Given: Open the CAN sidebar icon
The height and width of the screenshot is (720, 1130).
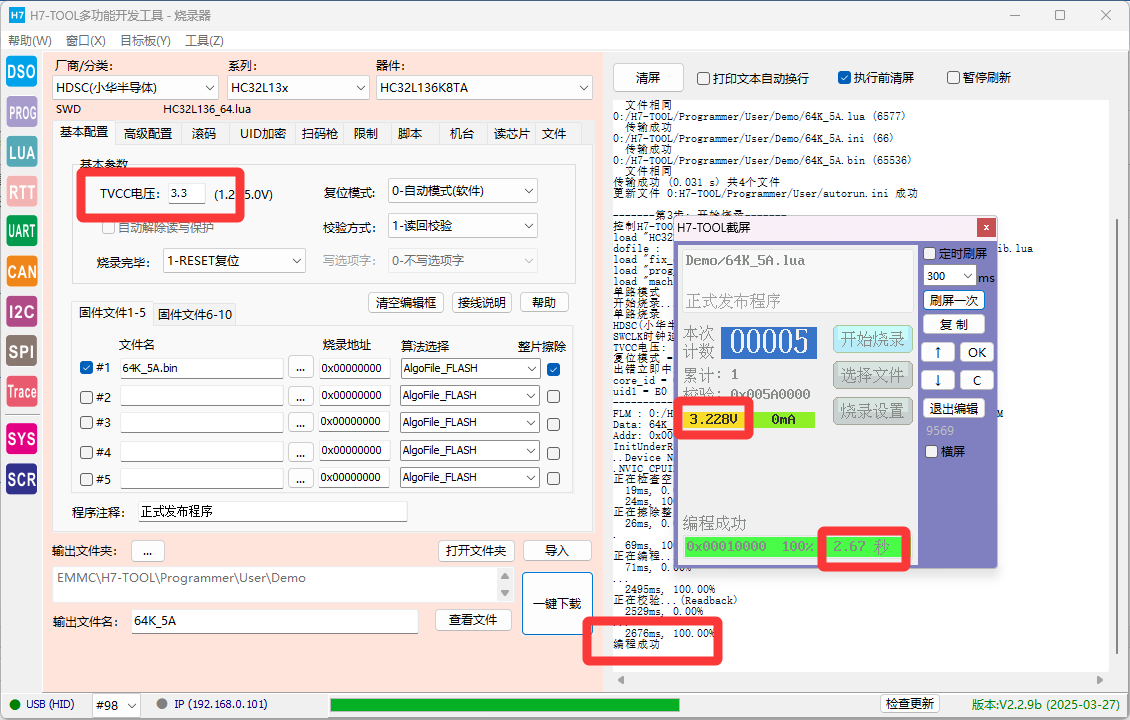Looking at the screenshot, I should coord(22,272).
